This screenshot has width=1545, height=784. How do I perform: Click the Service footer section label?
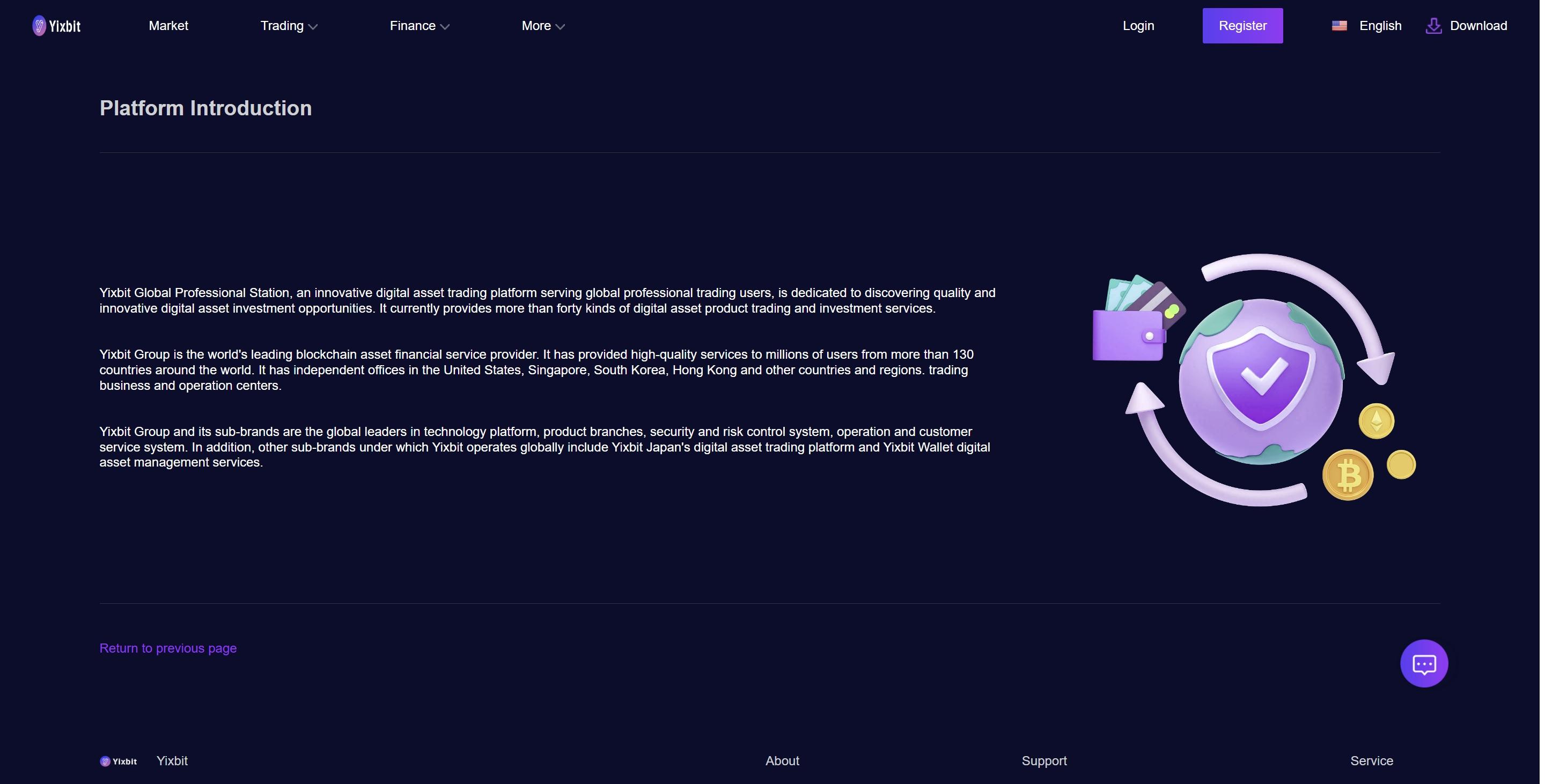click(1371, 761)
